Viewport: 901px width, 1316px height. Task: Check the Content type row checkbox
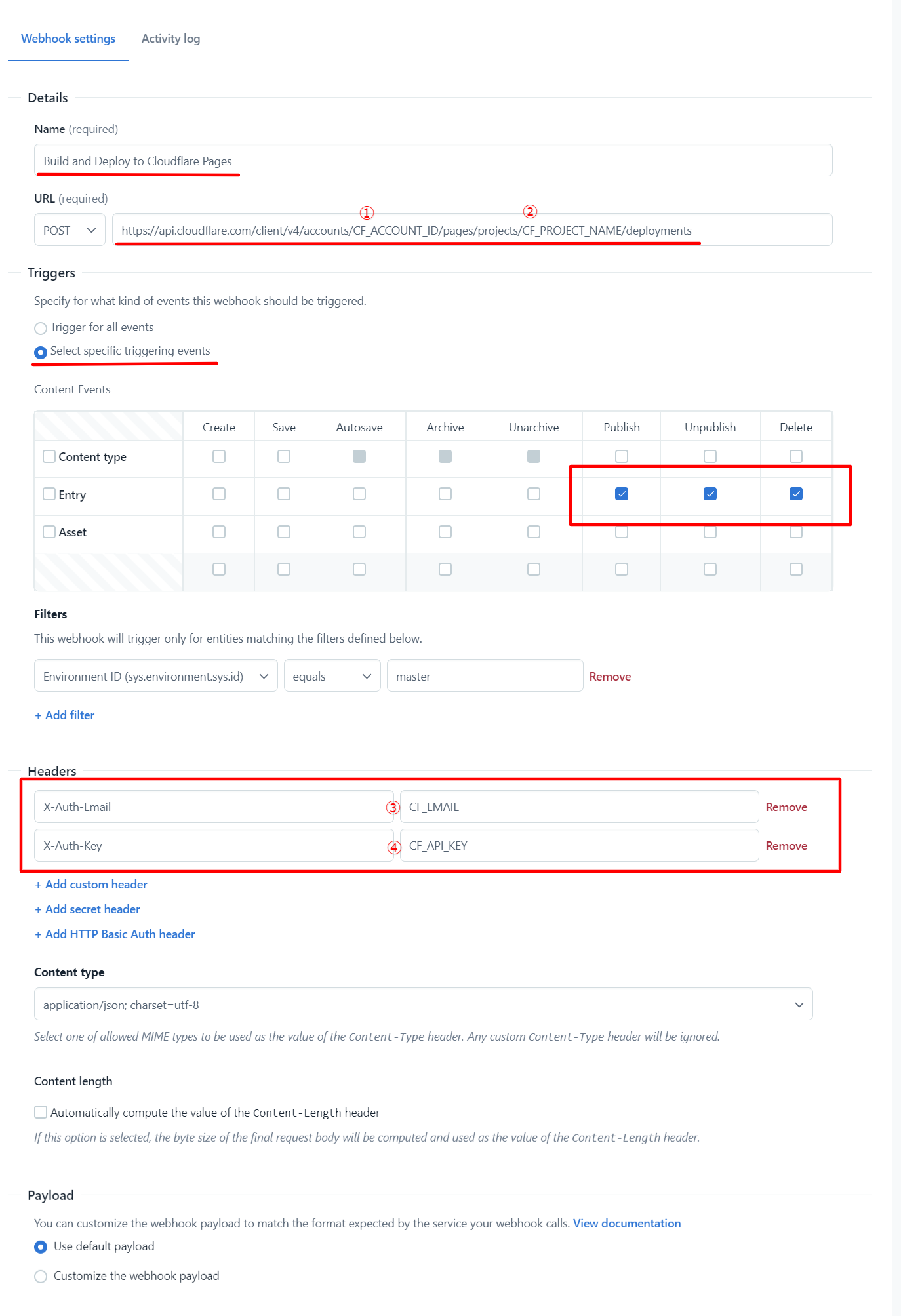click(49, 456)
